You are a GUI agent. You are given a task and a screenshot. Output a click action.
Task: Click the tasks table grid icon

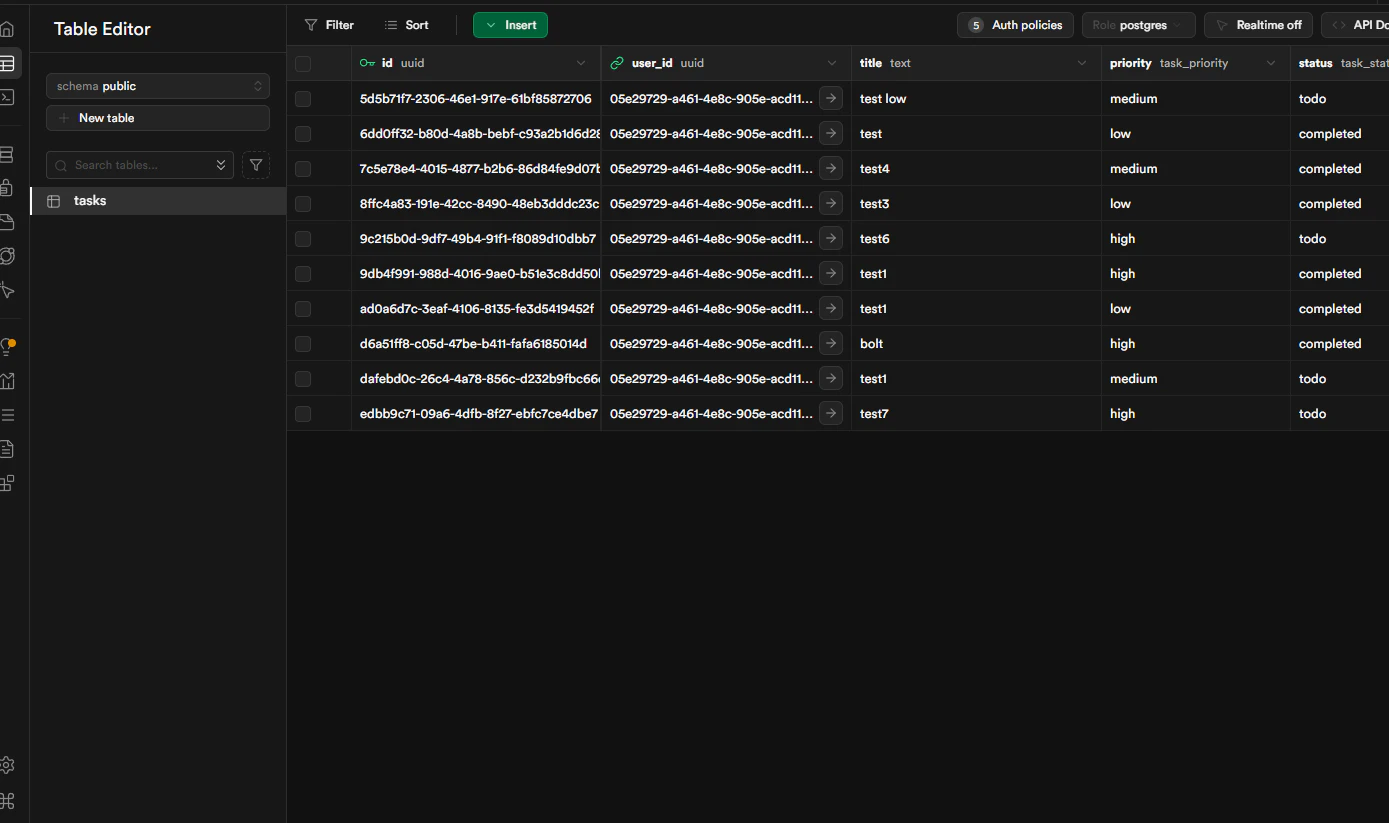tap(54, 201)
